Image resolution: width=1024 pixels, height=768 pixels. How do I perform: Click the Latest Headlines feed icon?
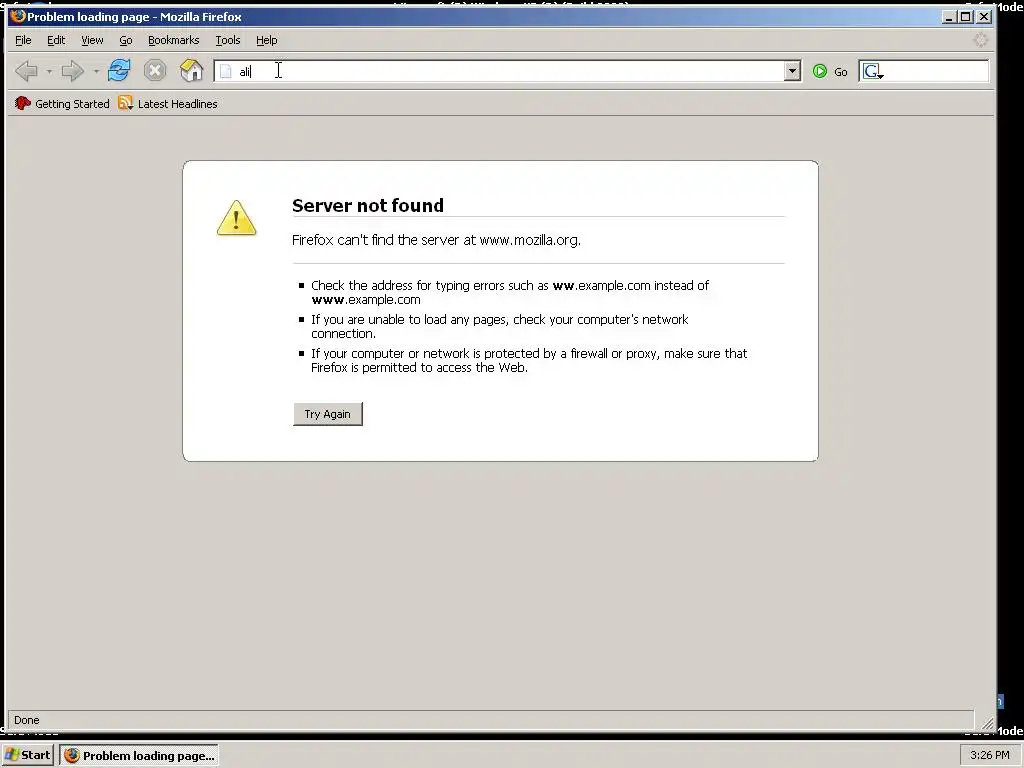pos(125,103)
